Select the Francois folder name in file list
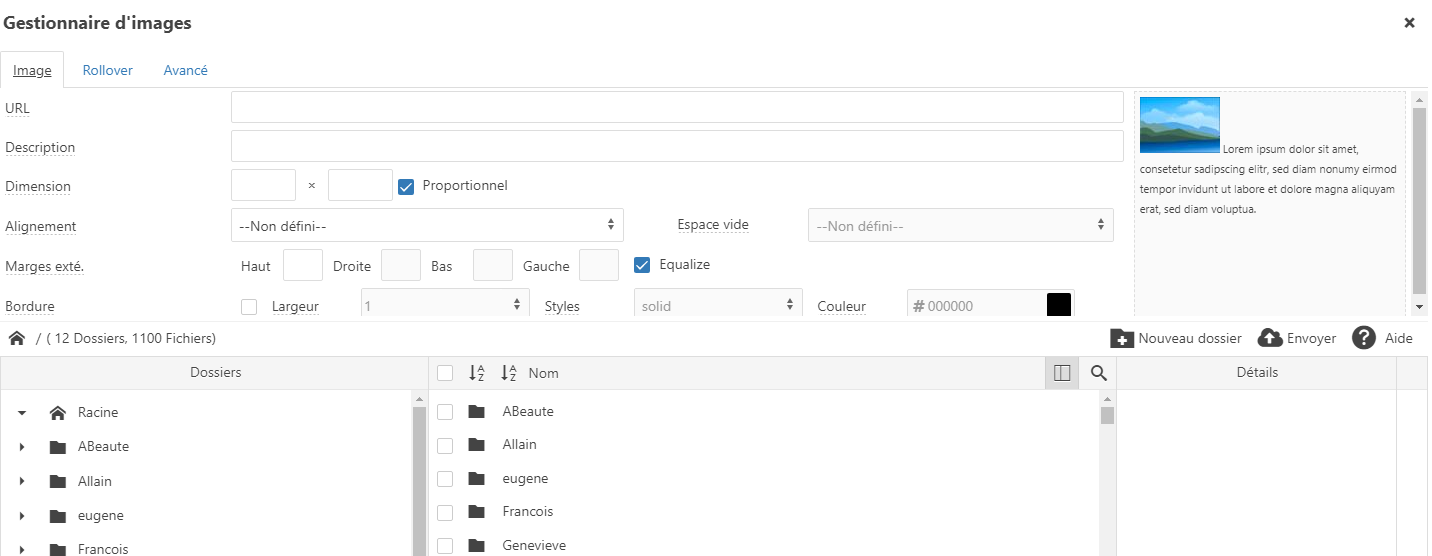The width and height of the screenshot is (1432, 556). pos(527,512)
